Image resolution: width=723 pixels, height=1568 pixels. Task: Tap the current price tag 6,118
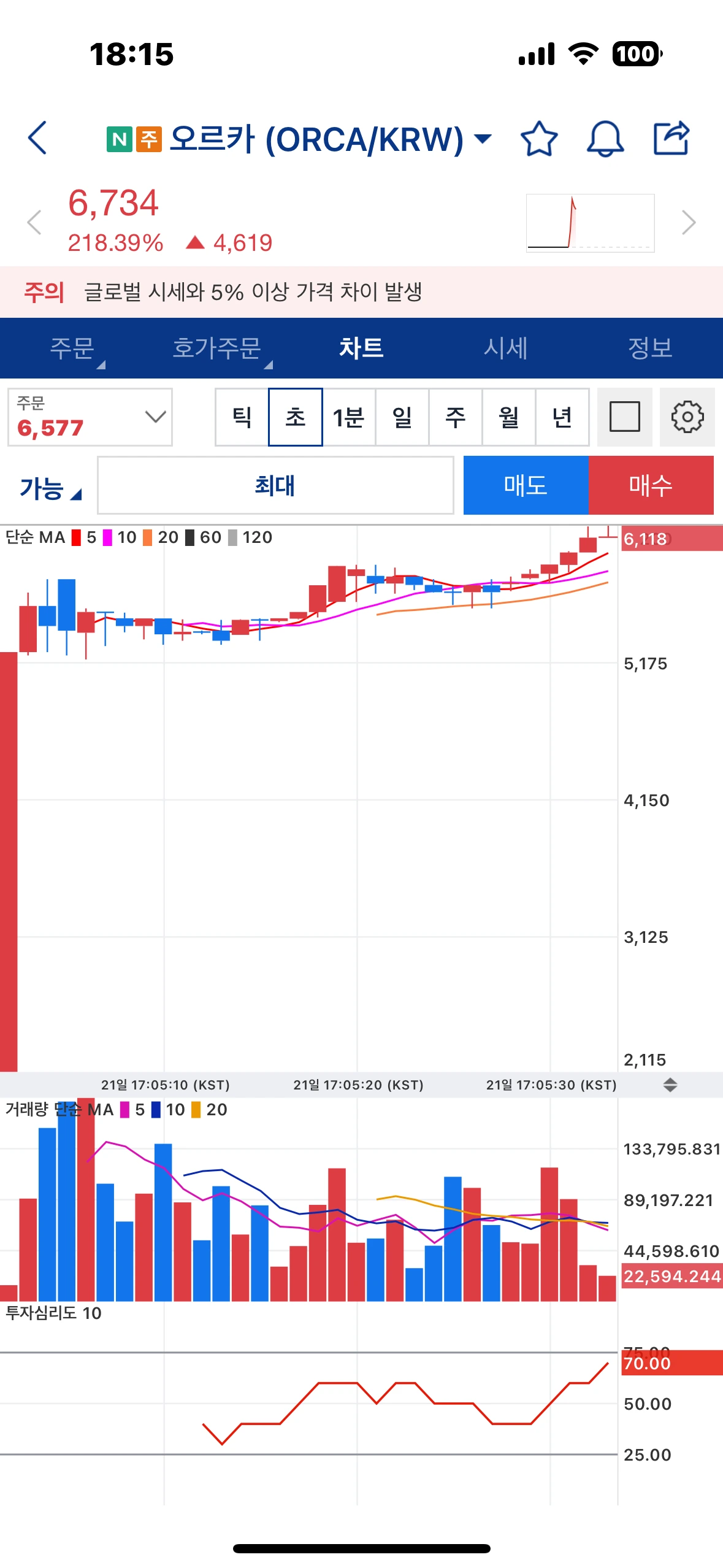coord(671,539)
